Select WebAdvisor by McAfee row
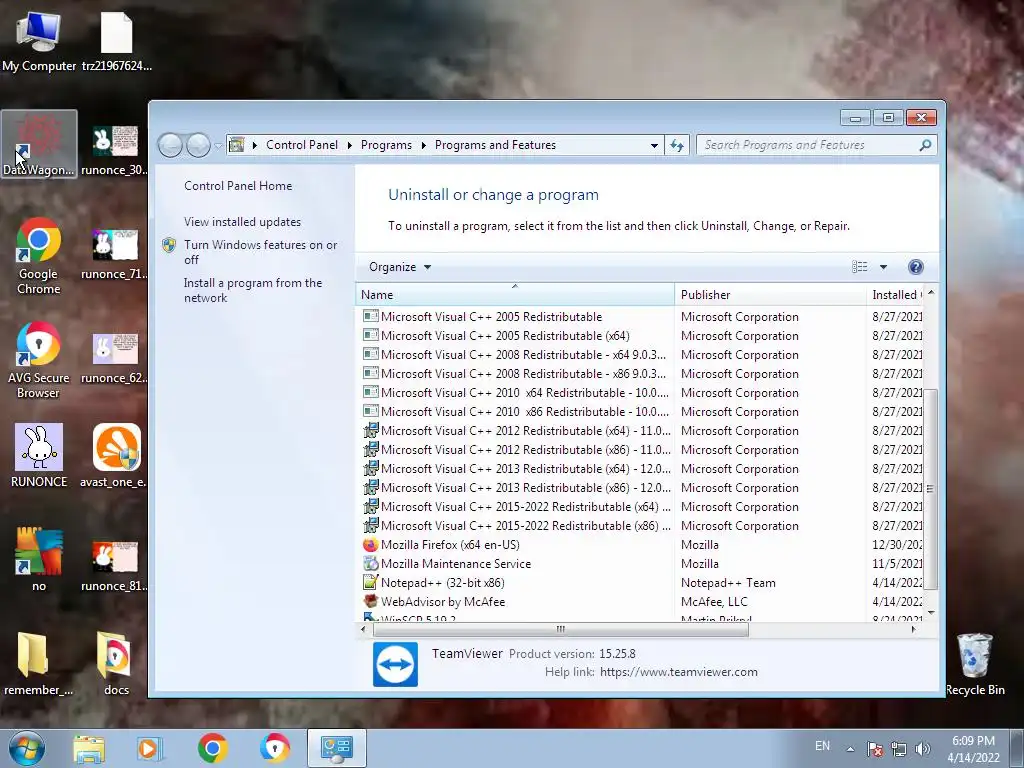This screenshot has height=768, width=1024. tap(640, 601)
